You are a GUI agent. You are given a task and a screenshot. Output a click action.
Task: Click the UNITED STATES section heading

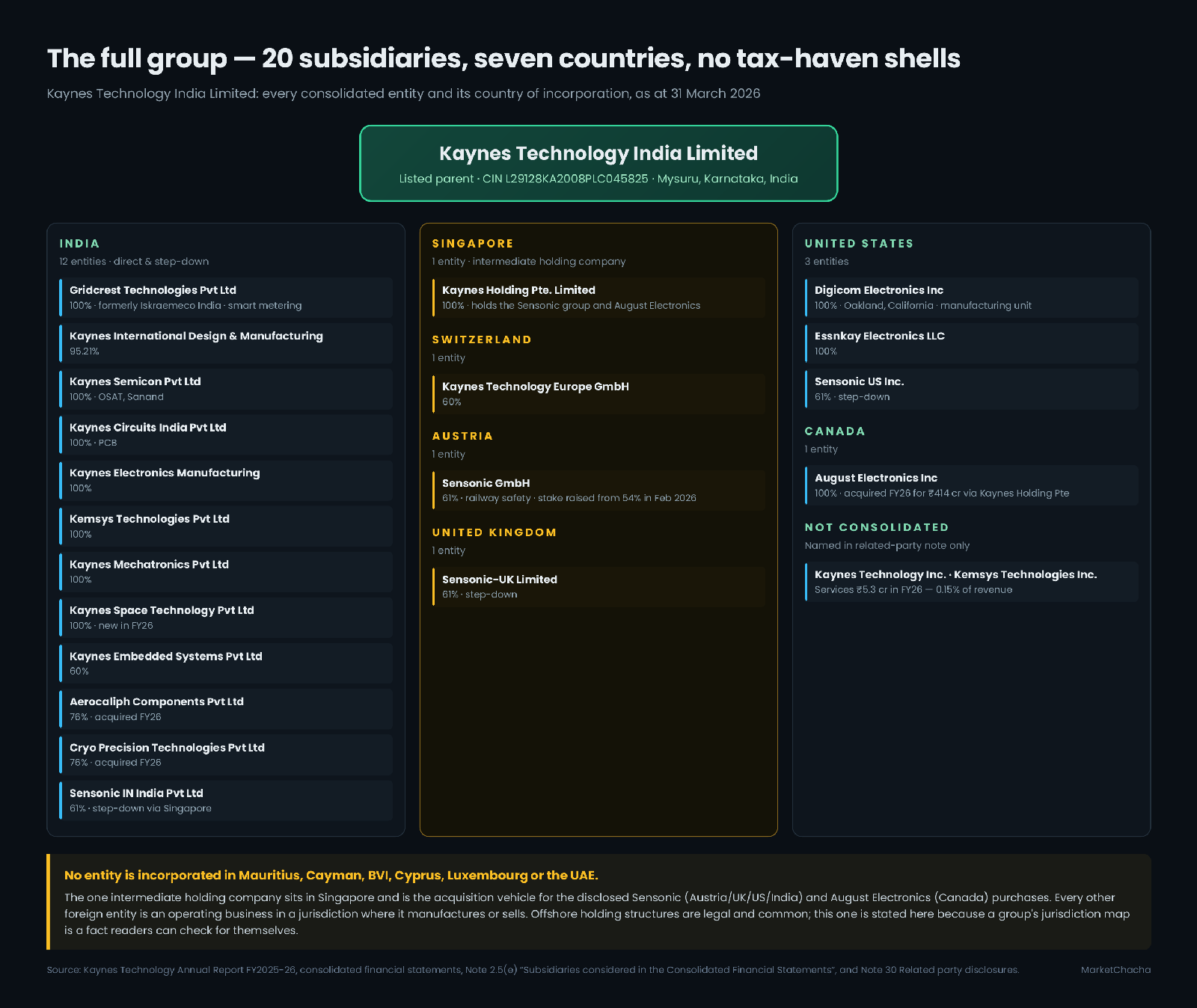pyautogui.click(x=859, y=244)
